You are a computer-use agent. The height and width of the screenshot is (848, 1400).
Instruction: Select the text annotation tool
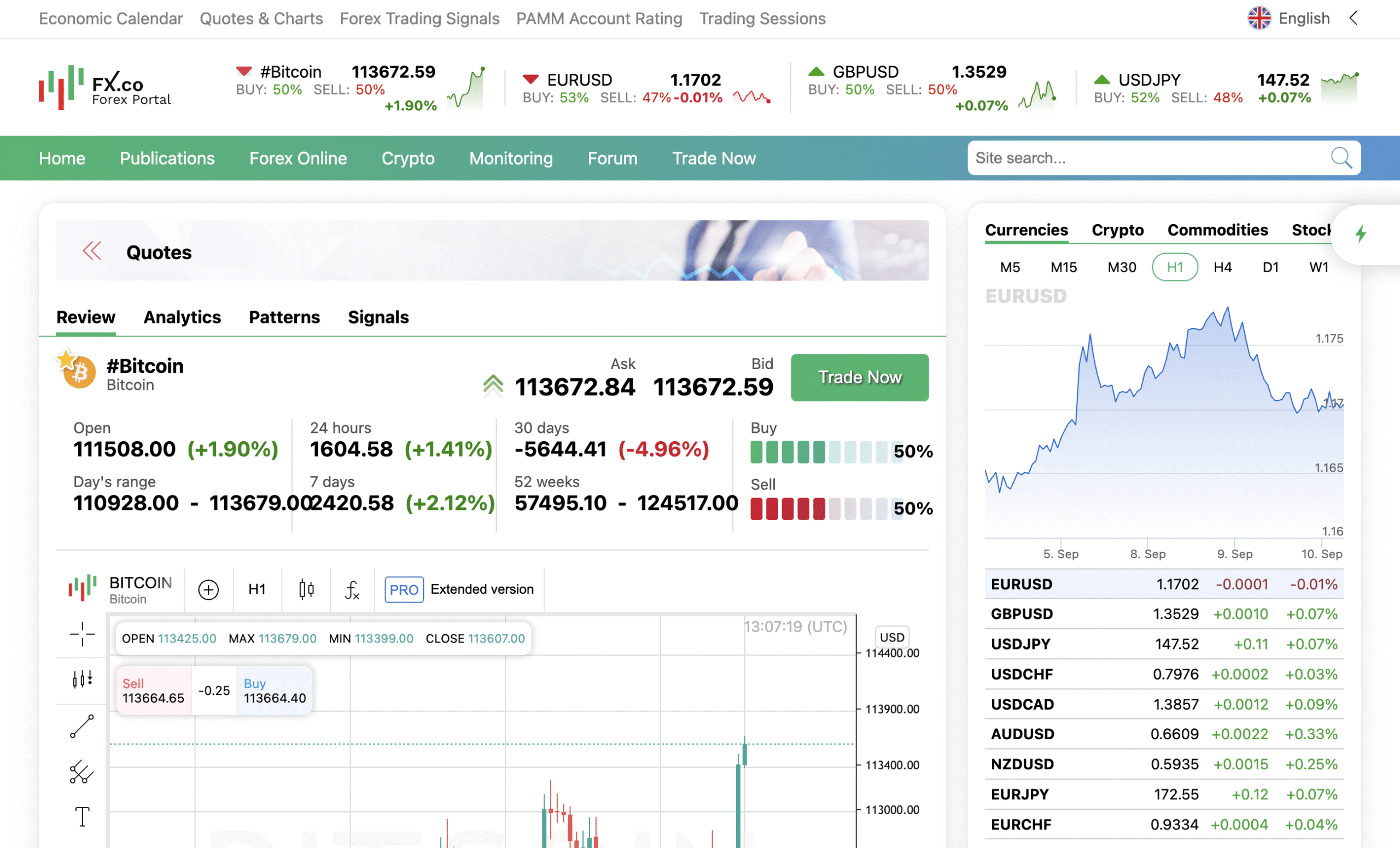(x=83, y=817)
